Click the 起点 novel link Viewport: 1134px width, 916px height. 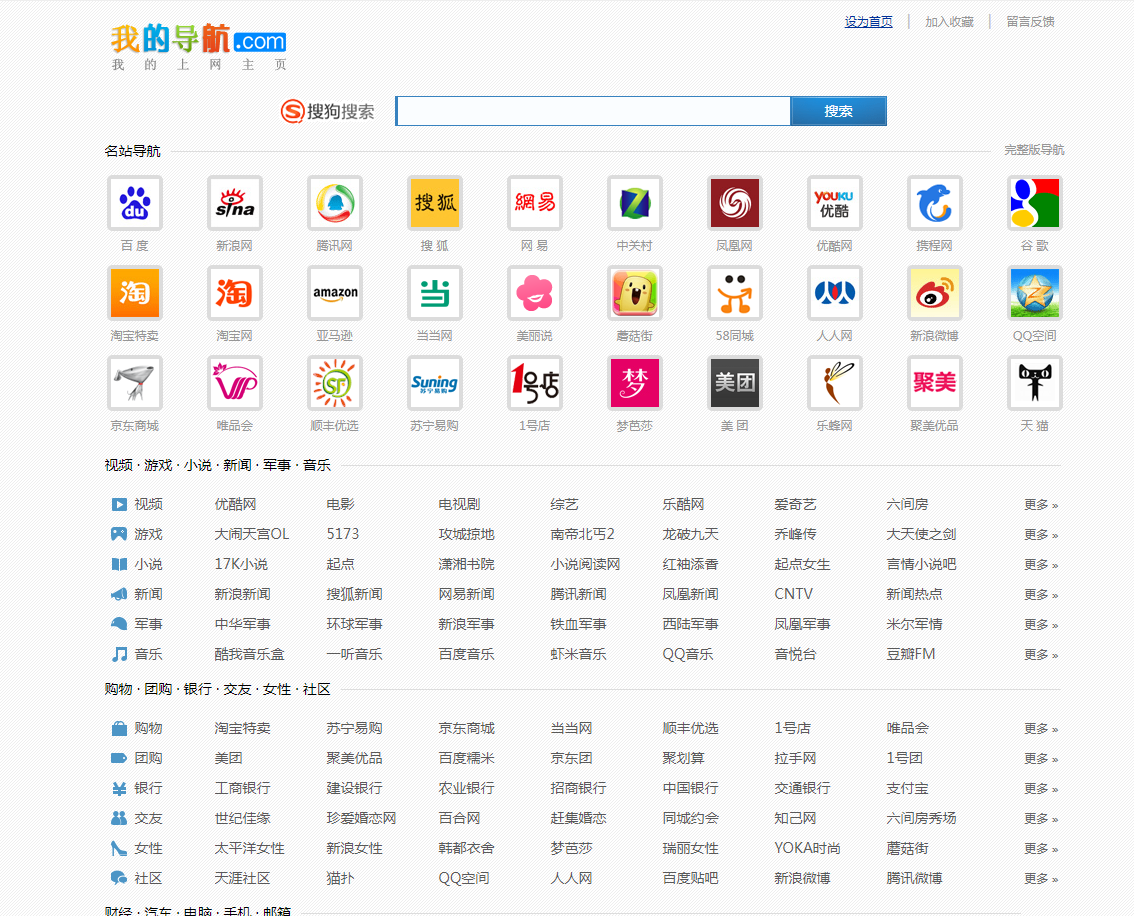pos(341,565)
